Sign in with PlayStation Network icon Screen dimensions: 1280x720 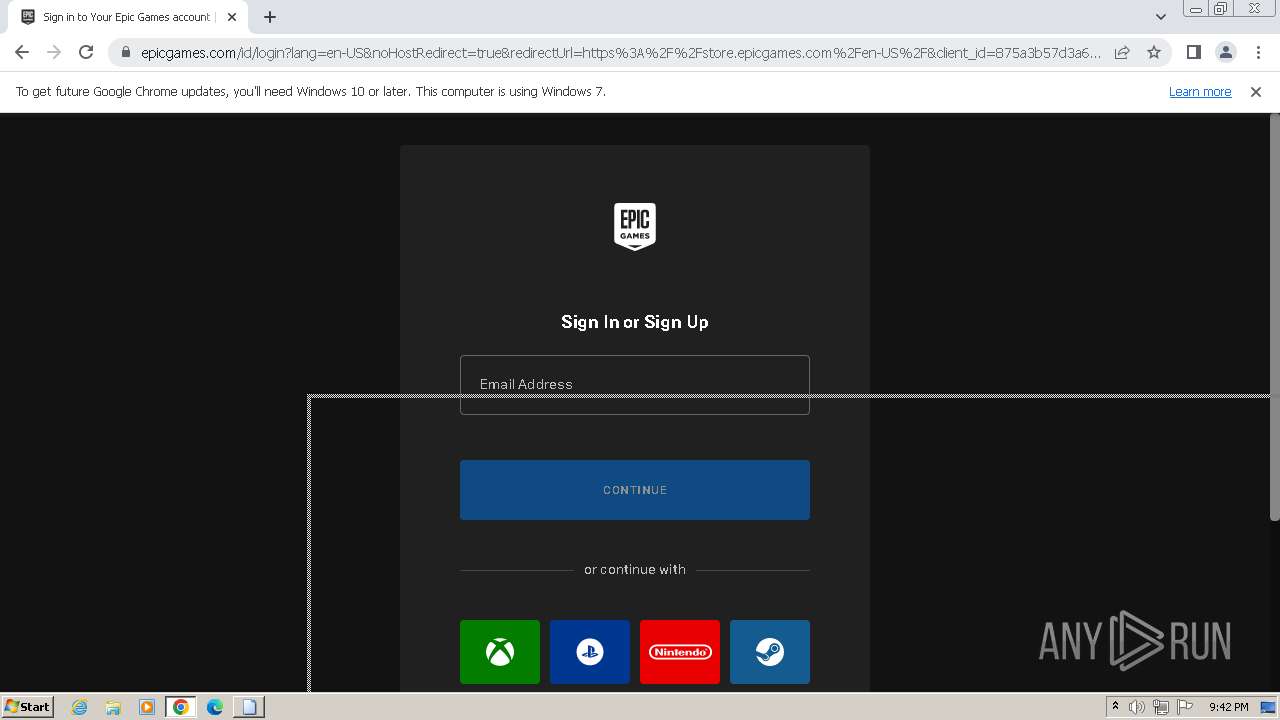pyautogui.click(x=590, y=652)
